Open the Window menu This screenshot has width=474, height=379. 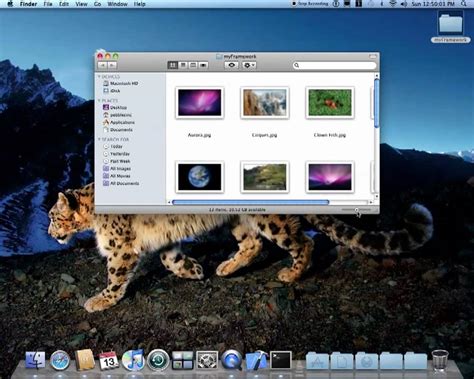point(117,4)
